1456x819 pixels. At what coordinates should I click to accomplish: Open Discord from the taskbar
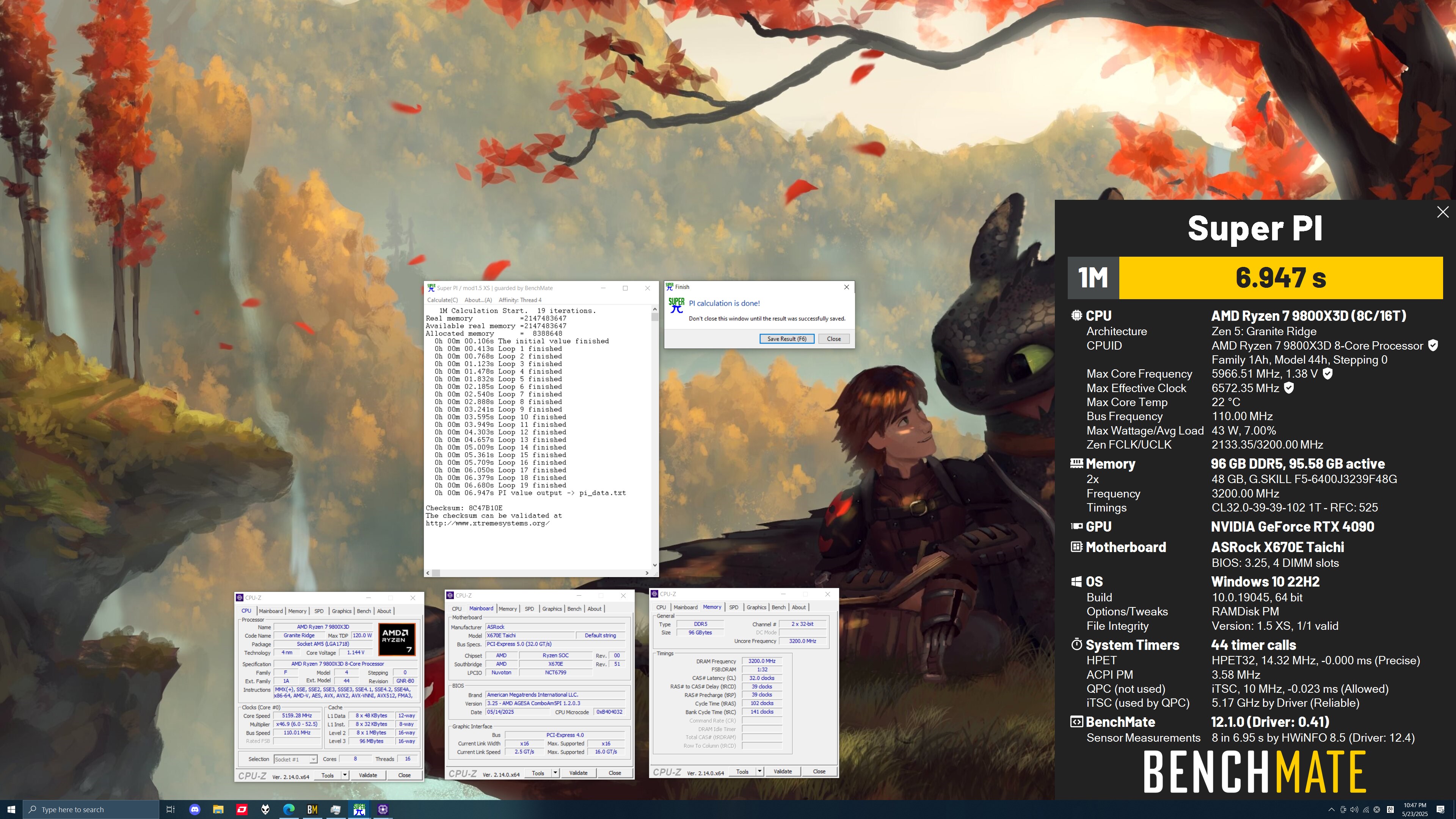tap(195, 810)
